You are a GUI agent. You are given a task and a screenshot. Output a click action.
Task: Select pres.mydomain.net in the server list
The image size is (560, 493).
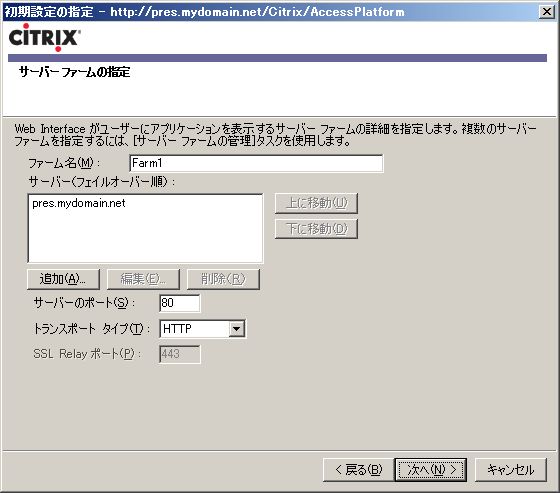[x=79, y=203]
